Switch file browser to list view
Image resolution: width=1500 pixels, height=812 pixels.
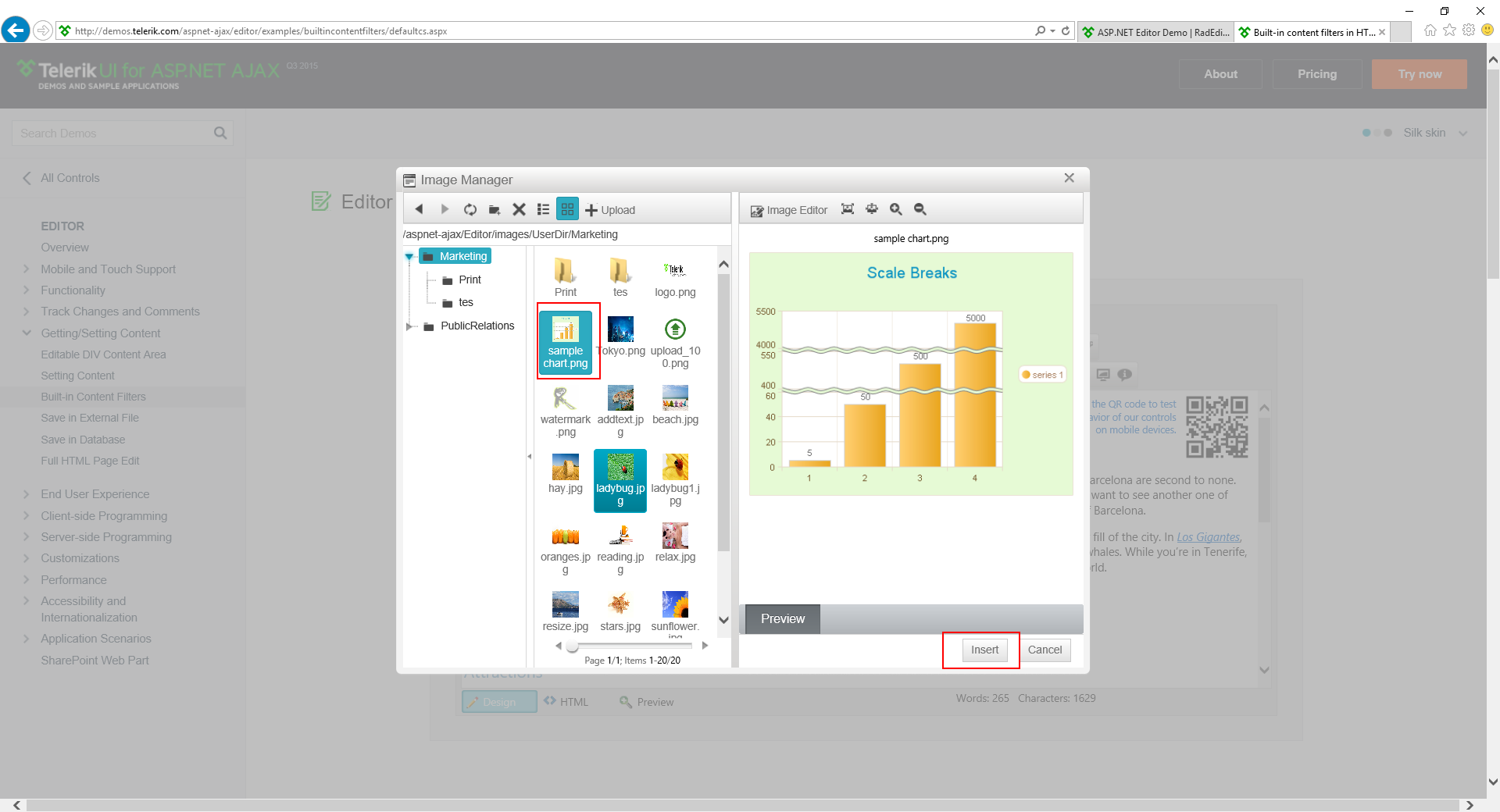pos(544,209)
